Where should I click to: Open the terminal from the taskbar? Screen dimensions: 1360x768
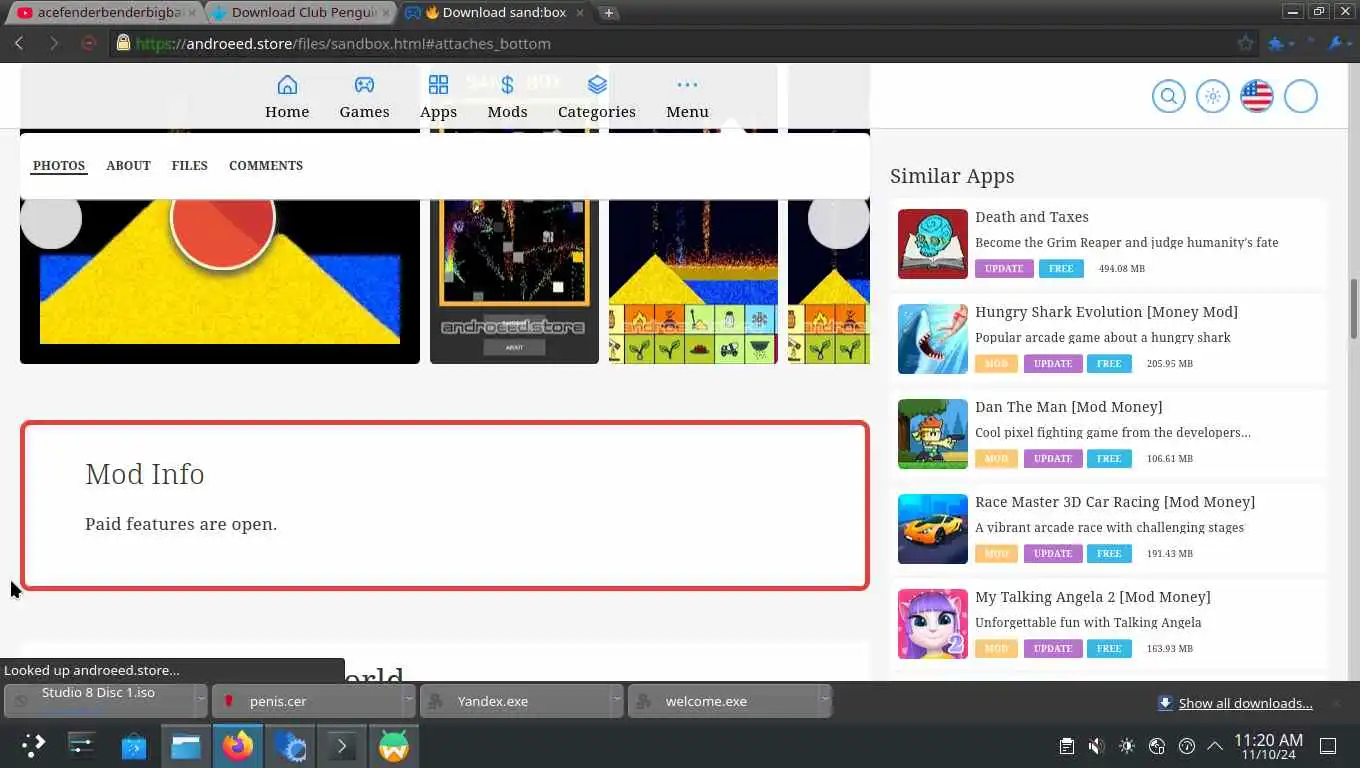[342, 746]
